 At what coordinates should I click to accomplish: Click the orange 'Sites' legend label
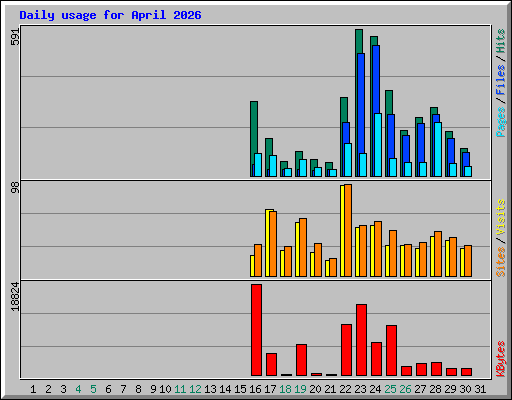point(501,262)
